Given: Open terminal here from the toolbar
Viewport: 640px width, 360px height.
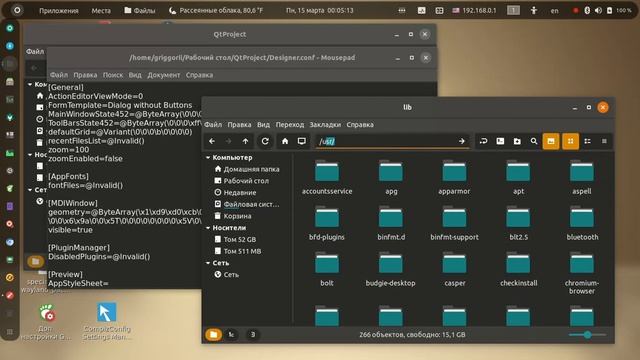Looking at the screenshot, I should click(x=500, y=141).
